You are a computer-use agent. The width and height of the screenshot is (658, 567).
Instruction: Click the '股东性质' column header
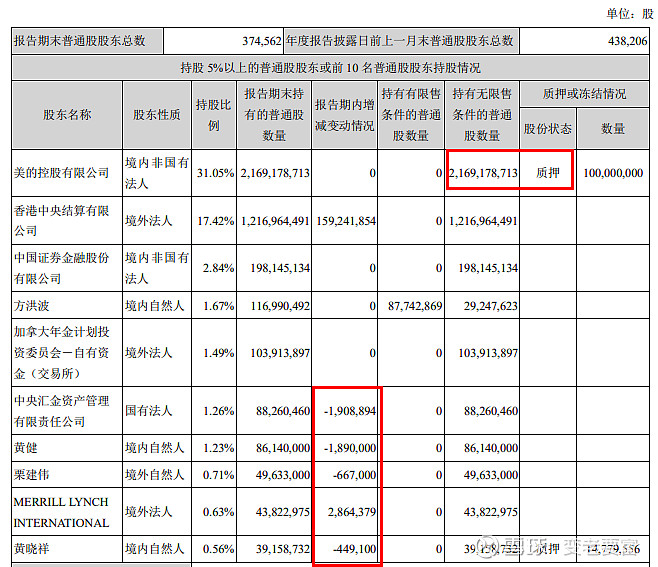pyautogui.click(x=157, y=115)
